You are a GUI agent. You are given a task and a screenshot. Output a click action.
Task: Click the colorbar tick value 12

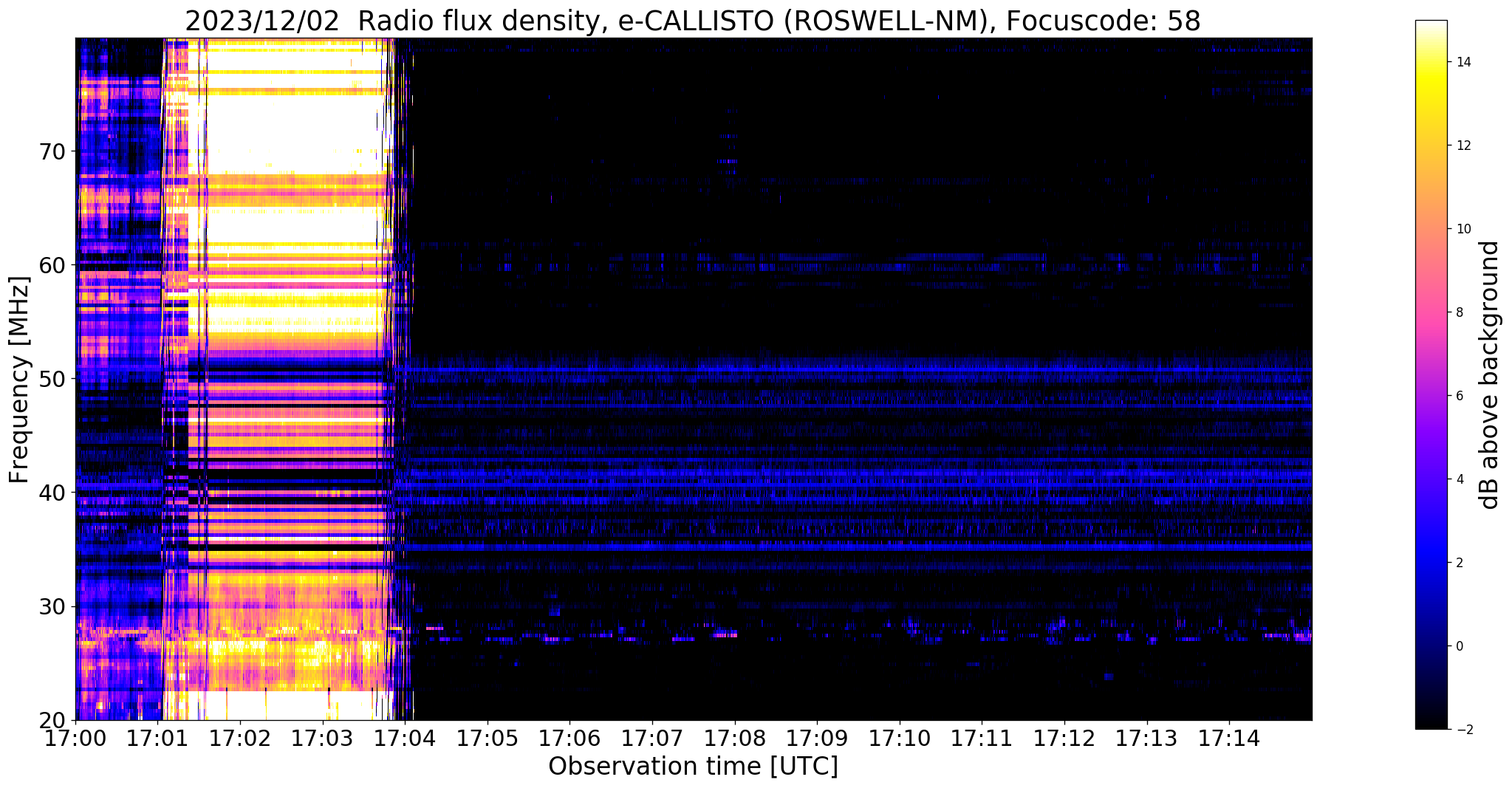[x=1463, y=145]
